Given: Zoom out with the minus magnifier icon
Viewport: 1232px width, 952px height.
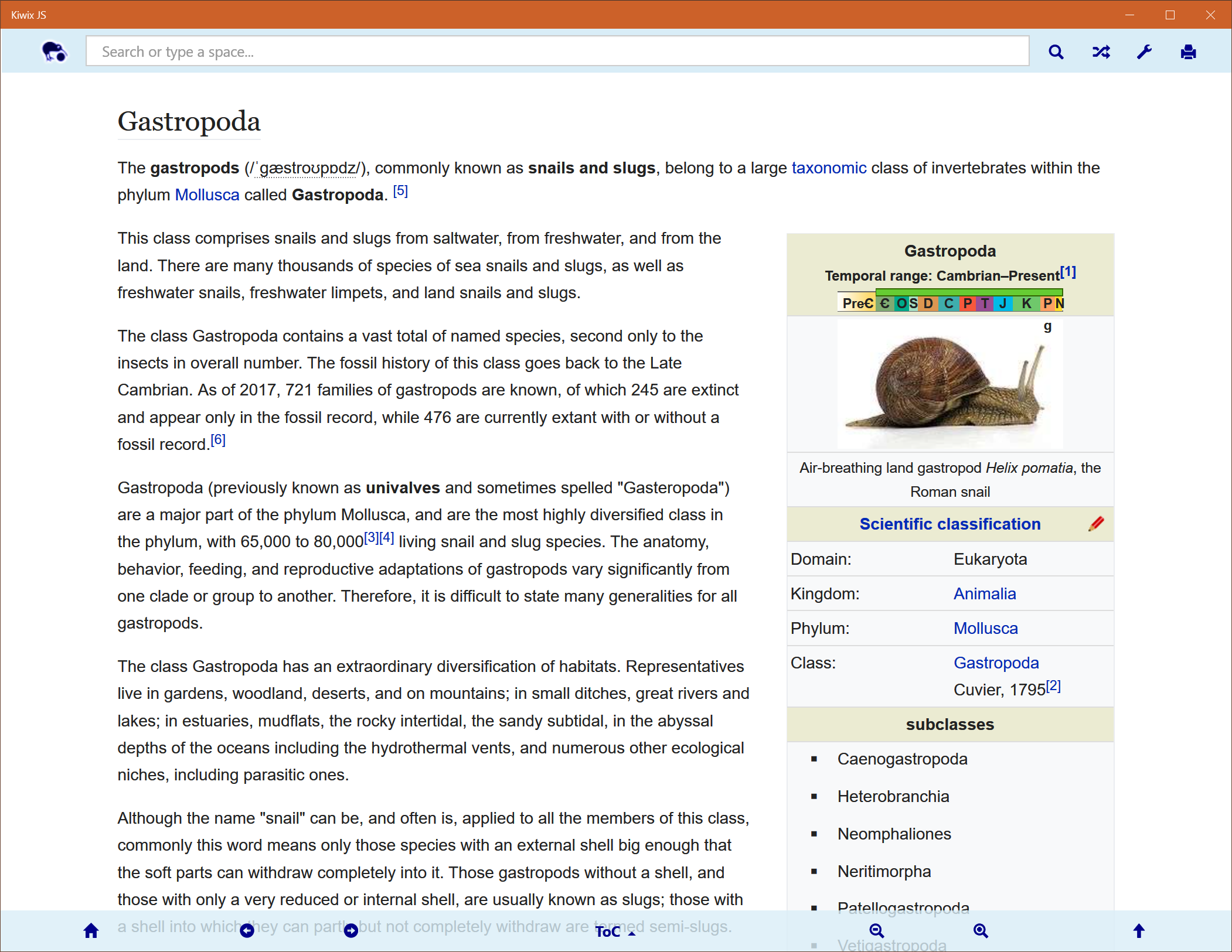Looking at the screenshot, I should click(877, 931).
